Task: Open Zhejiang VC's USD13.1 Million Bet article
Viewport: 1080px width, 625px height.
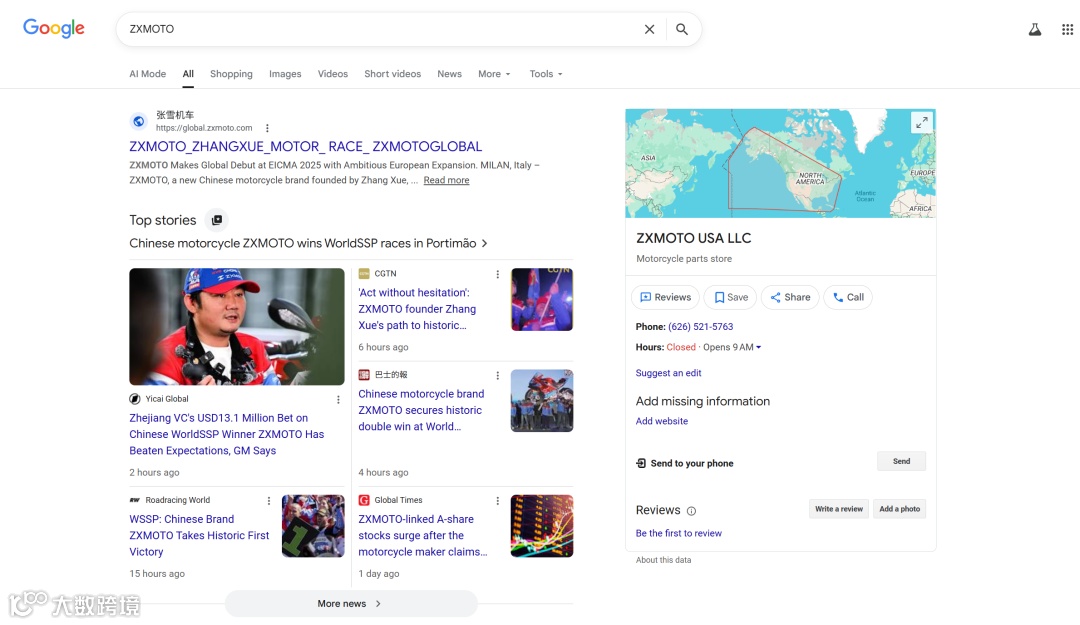Action: coord(227,434)
